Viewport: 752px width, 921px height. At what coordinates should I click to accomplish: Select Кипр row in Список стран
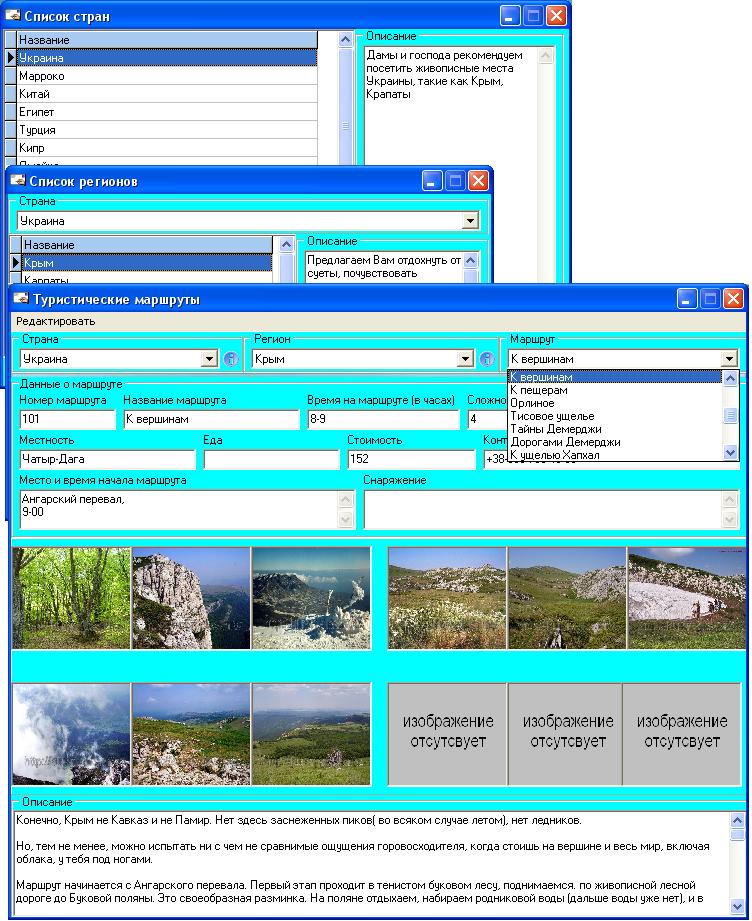(167, 147)
